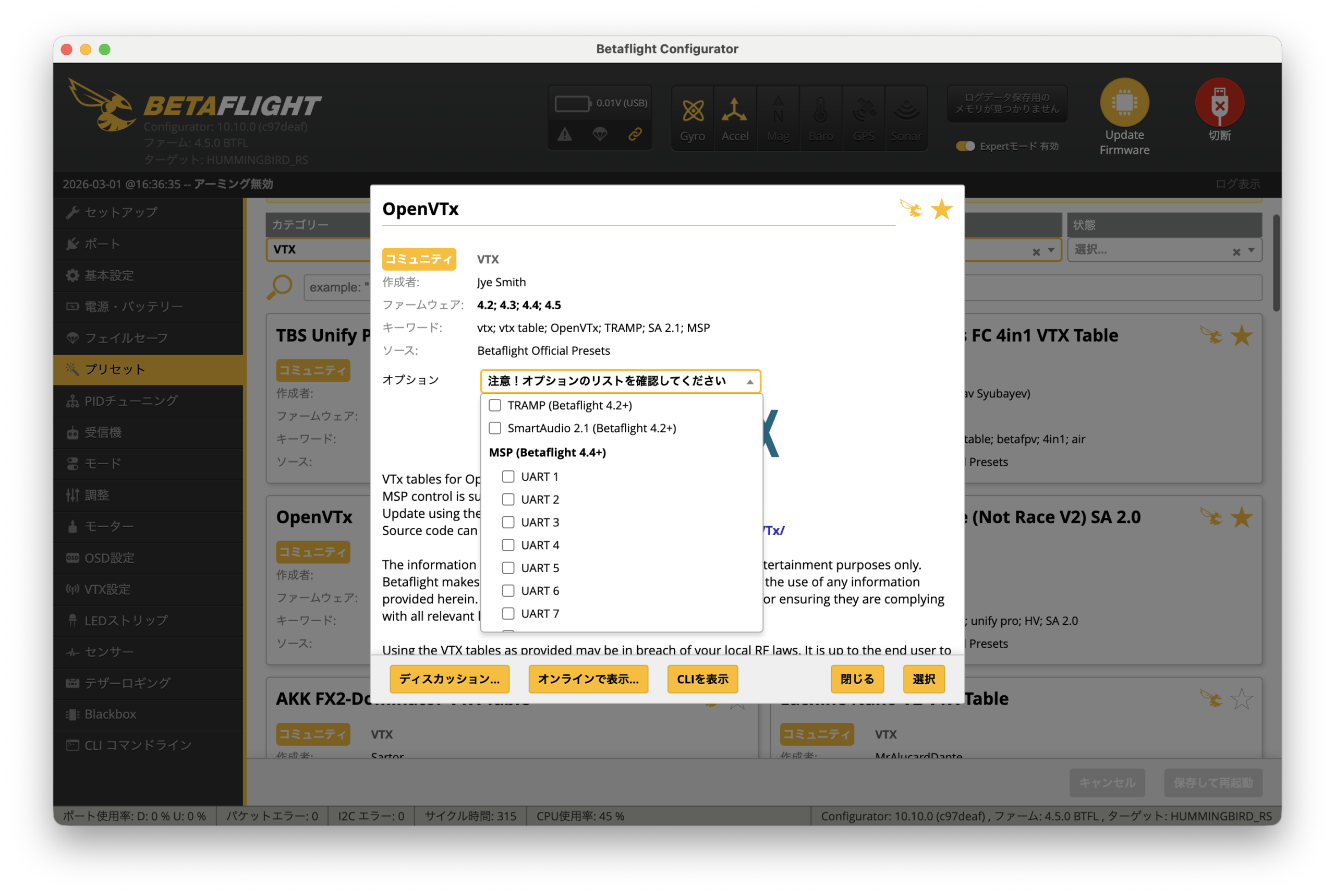This screenshot has width=1335, height=896.
Task: Click the presets list vertical scrollbar
Action: click(1276, 263)
